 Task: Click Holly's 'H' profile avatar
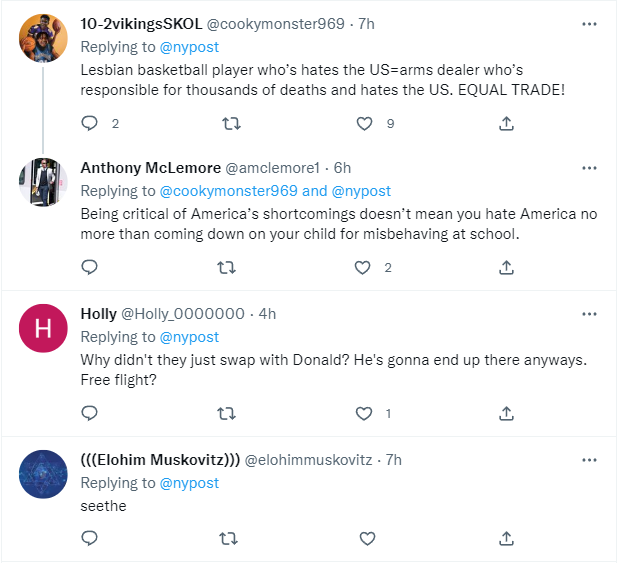44,328
